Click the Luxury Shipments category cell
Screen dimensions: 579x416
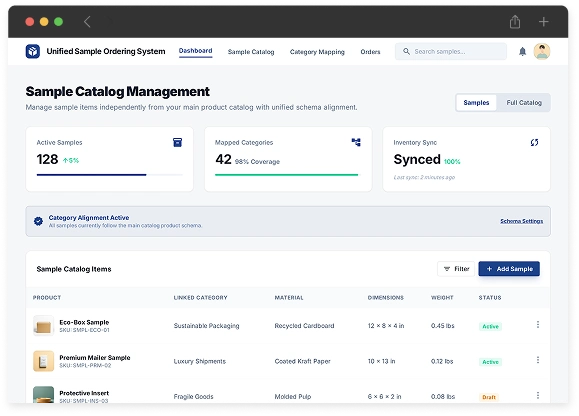tap(199, 361)
